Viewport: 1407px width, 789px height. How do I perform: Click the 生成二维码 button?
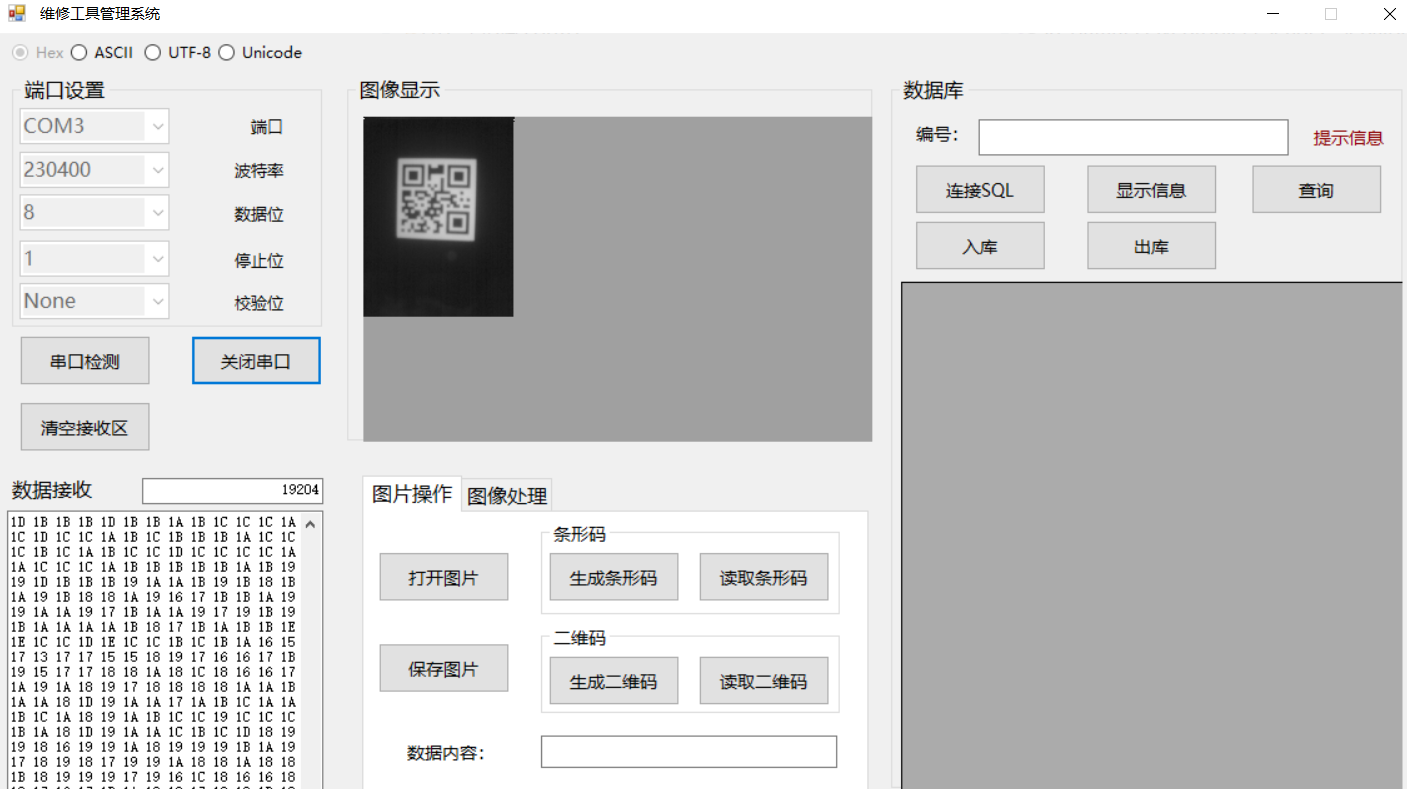[614, 681]
